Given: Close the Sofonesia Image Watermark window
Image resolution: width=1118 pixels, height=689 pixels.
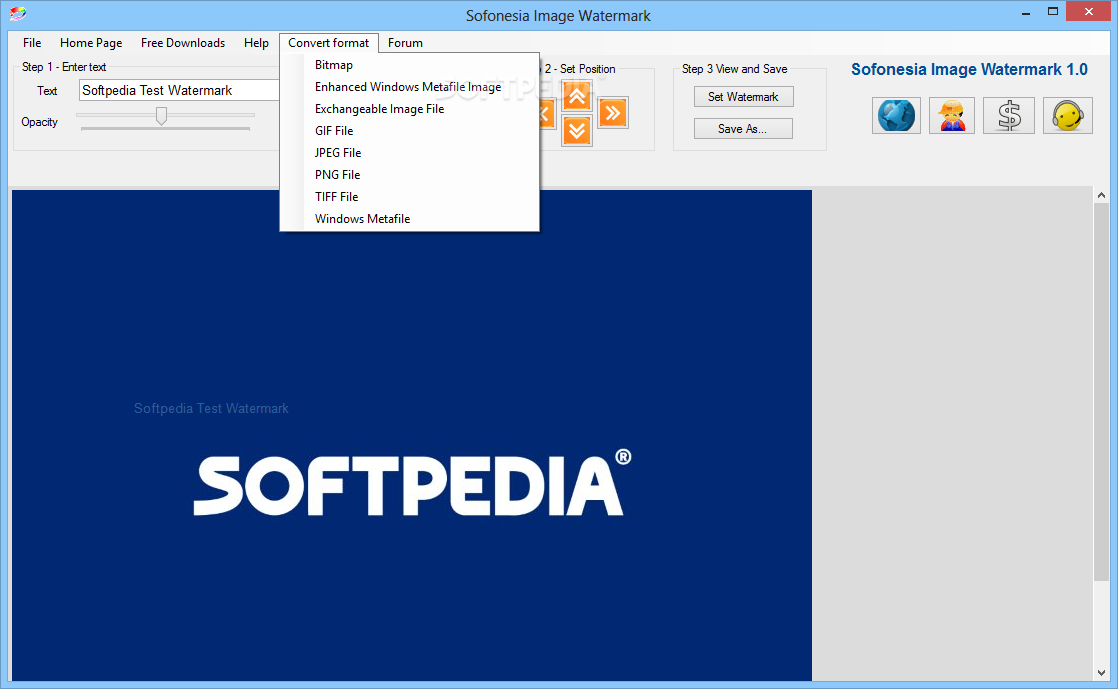Looking at the screenshot, I should pyautogui.click(x=1089, y=11).
